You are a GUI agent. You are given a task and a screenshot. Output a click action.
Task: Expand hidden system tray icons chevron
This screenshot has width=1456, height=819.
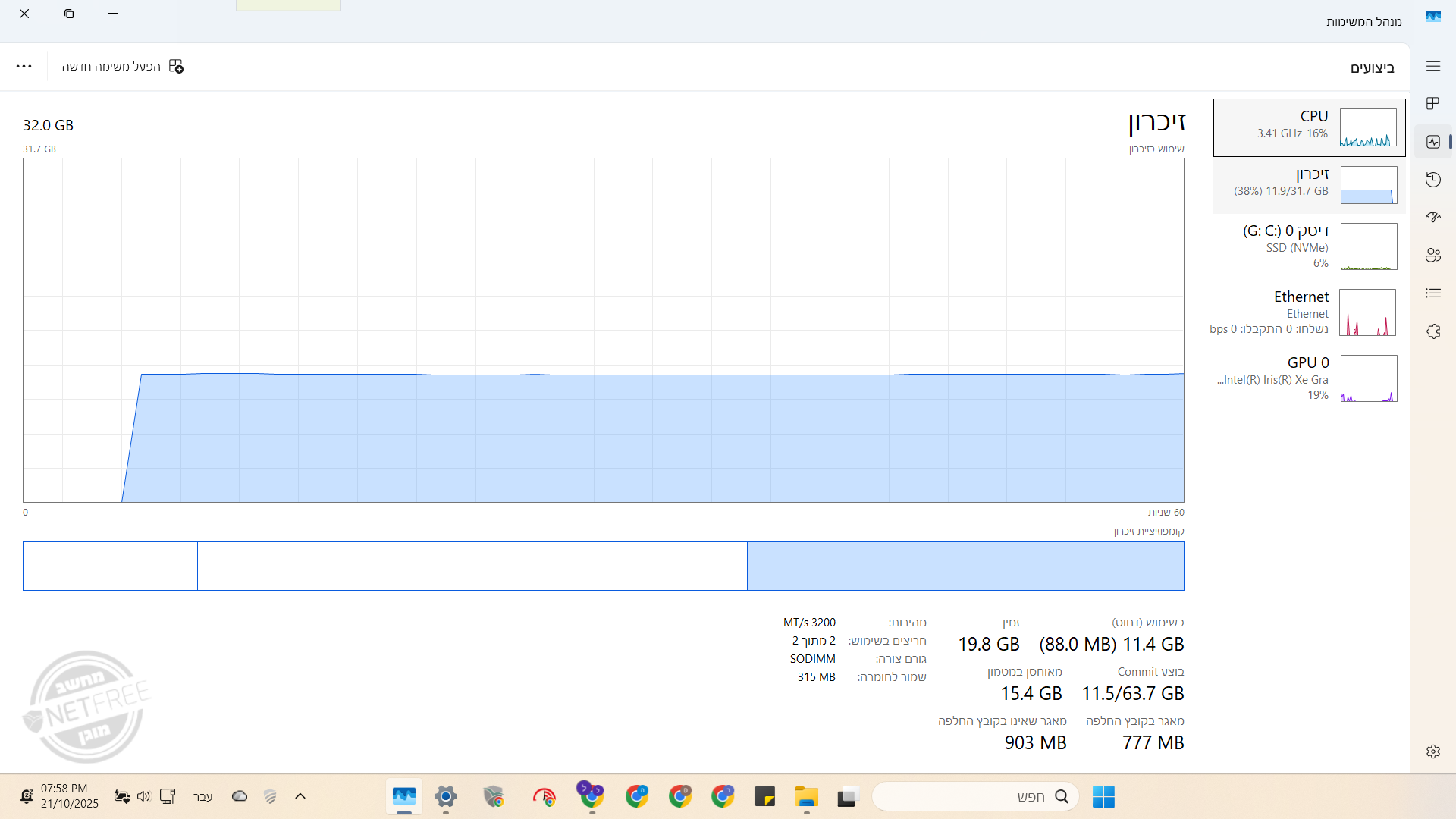[300, 796]
